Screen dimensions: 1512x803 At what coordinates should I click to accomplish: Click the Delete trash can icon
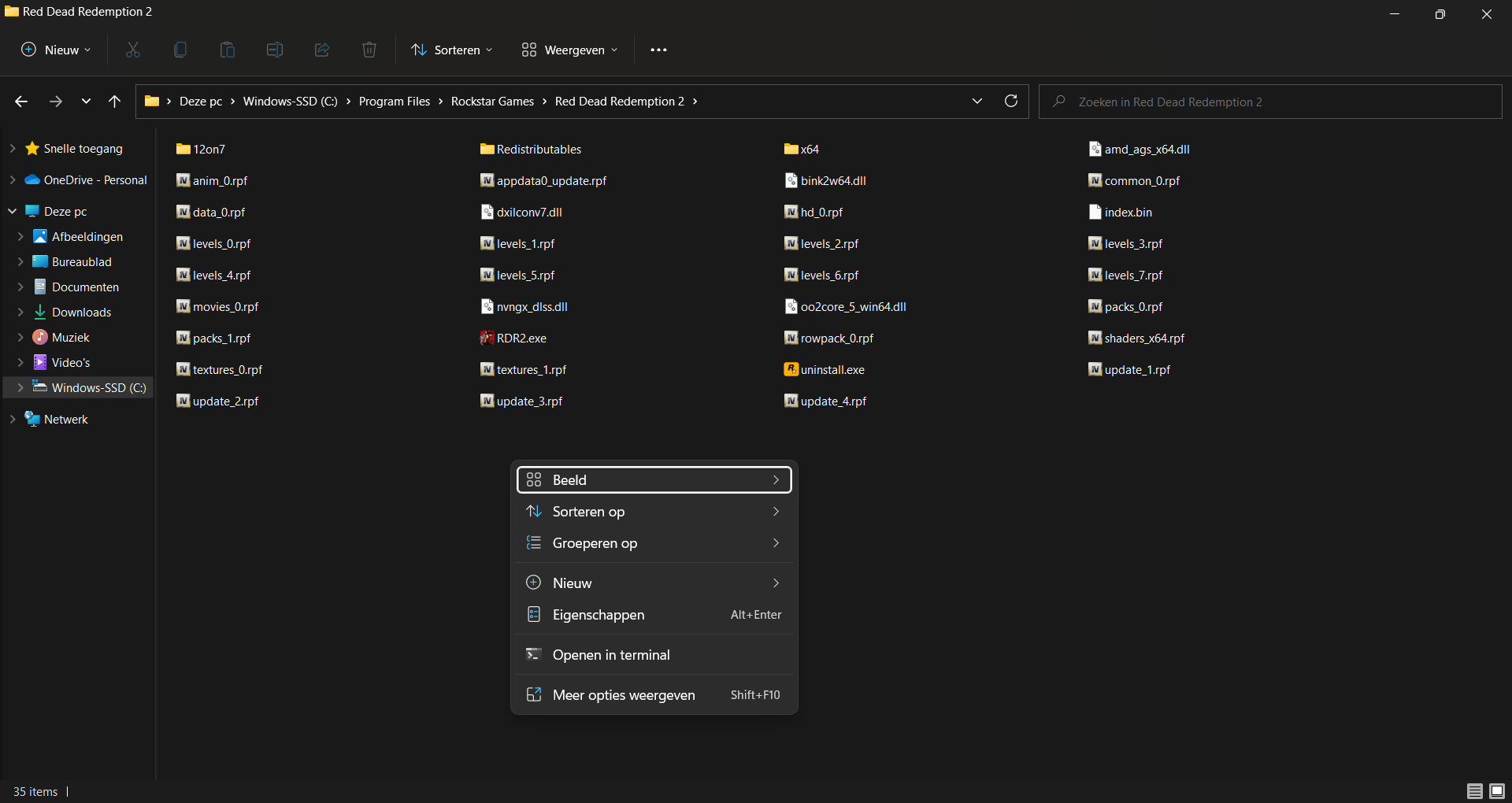pyautogui.click(x=369, y=50)
